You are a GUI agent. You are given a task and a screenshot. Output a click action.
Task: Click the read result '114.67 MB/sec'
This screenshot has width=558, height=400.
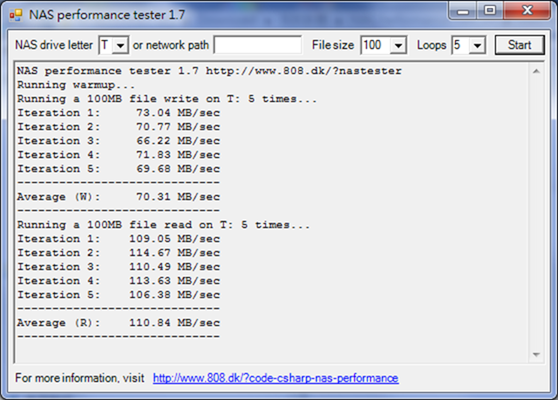pyautogui.click(x=174, y=253)
